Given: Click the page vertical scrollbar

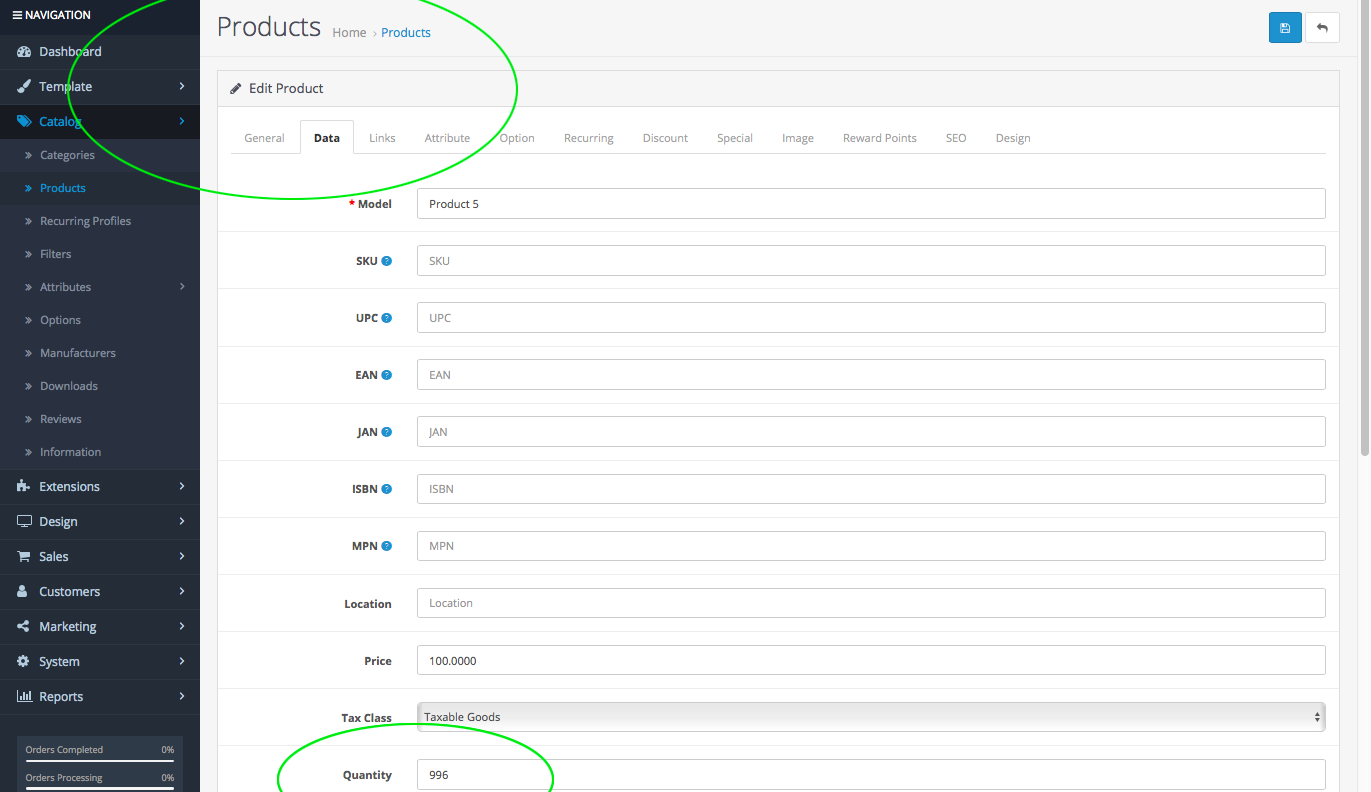Looking at the screenshot, I should pyautogui.click(x=1365, y=230).
